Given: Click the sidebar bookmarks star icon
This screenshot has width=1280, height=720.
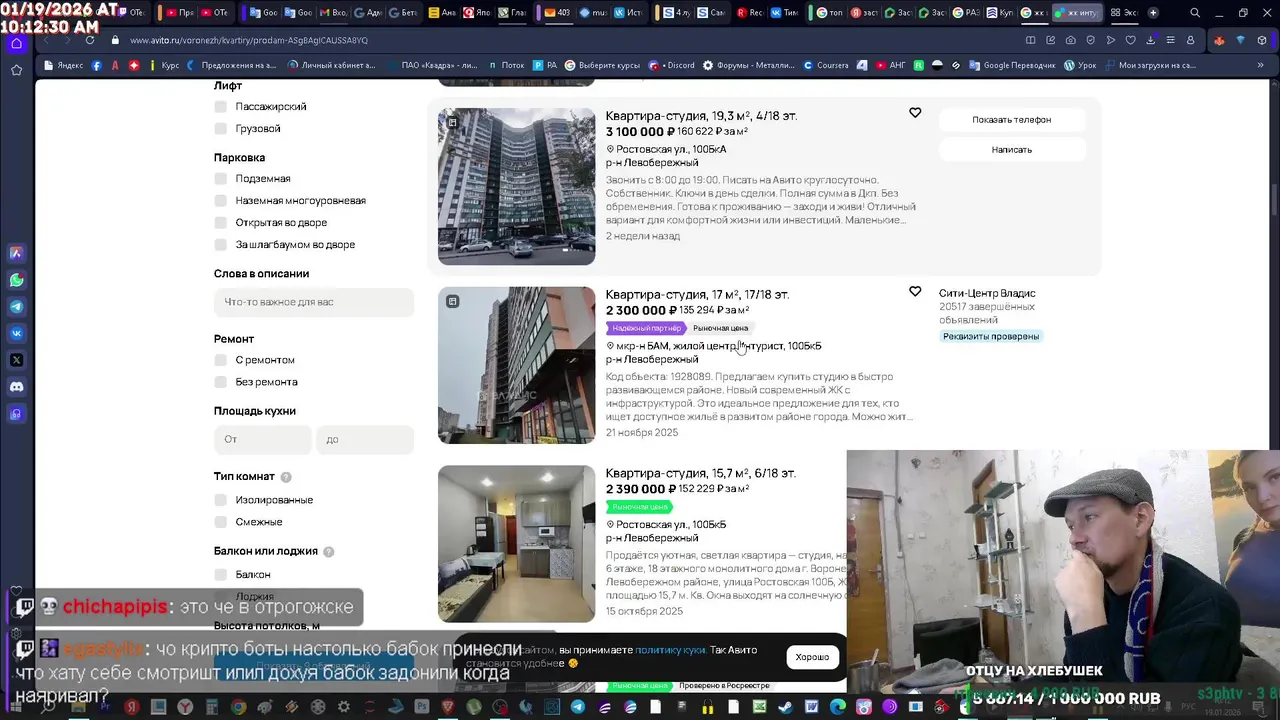Looking at the screenshot, I should tap(16, 70).
